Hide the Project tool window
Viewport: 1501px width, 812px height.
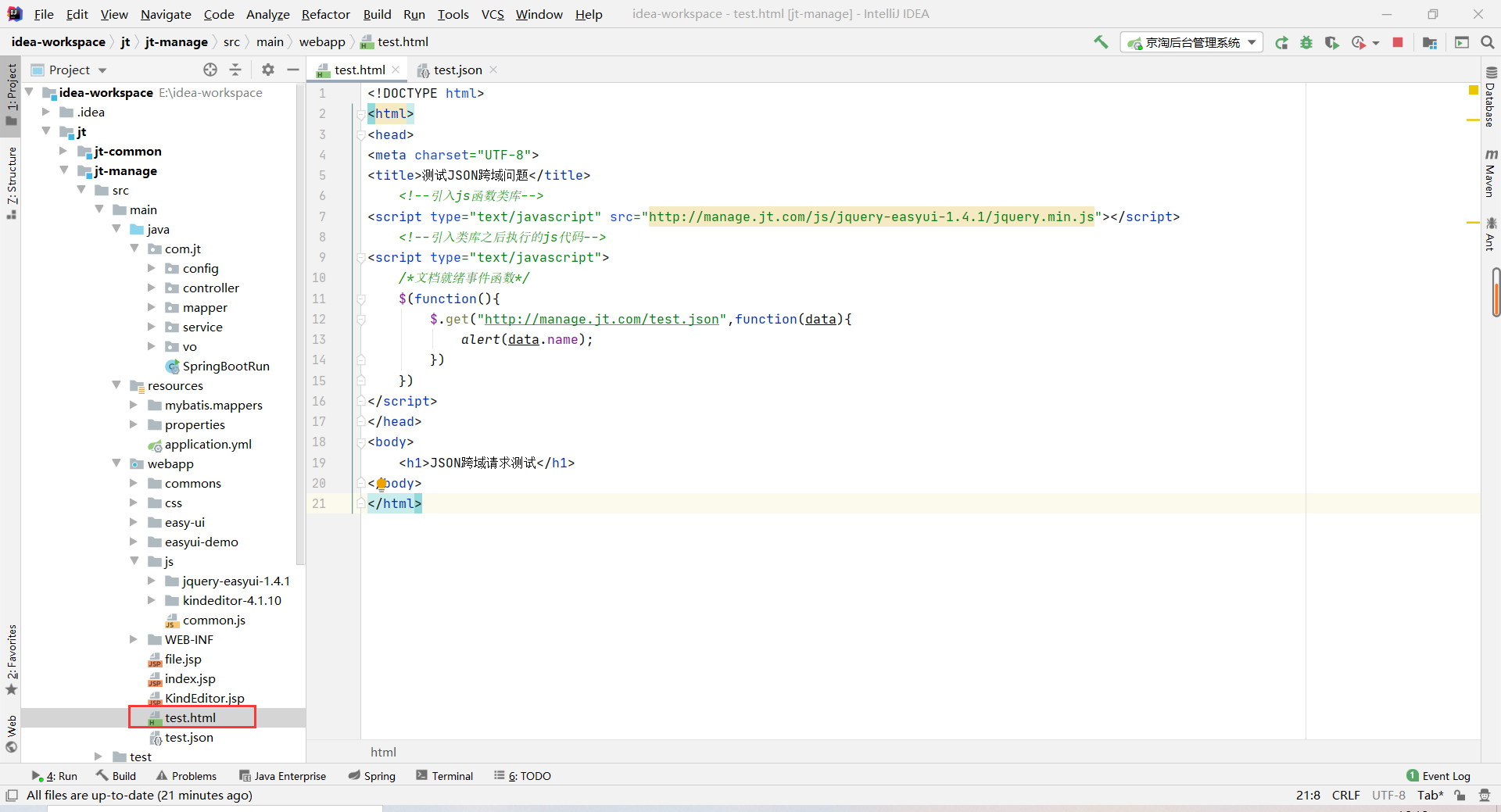point(293,70)
